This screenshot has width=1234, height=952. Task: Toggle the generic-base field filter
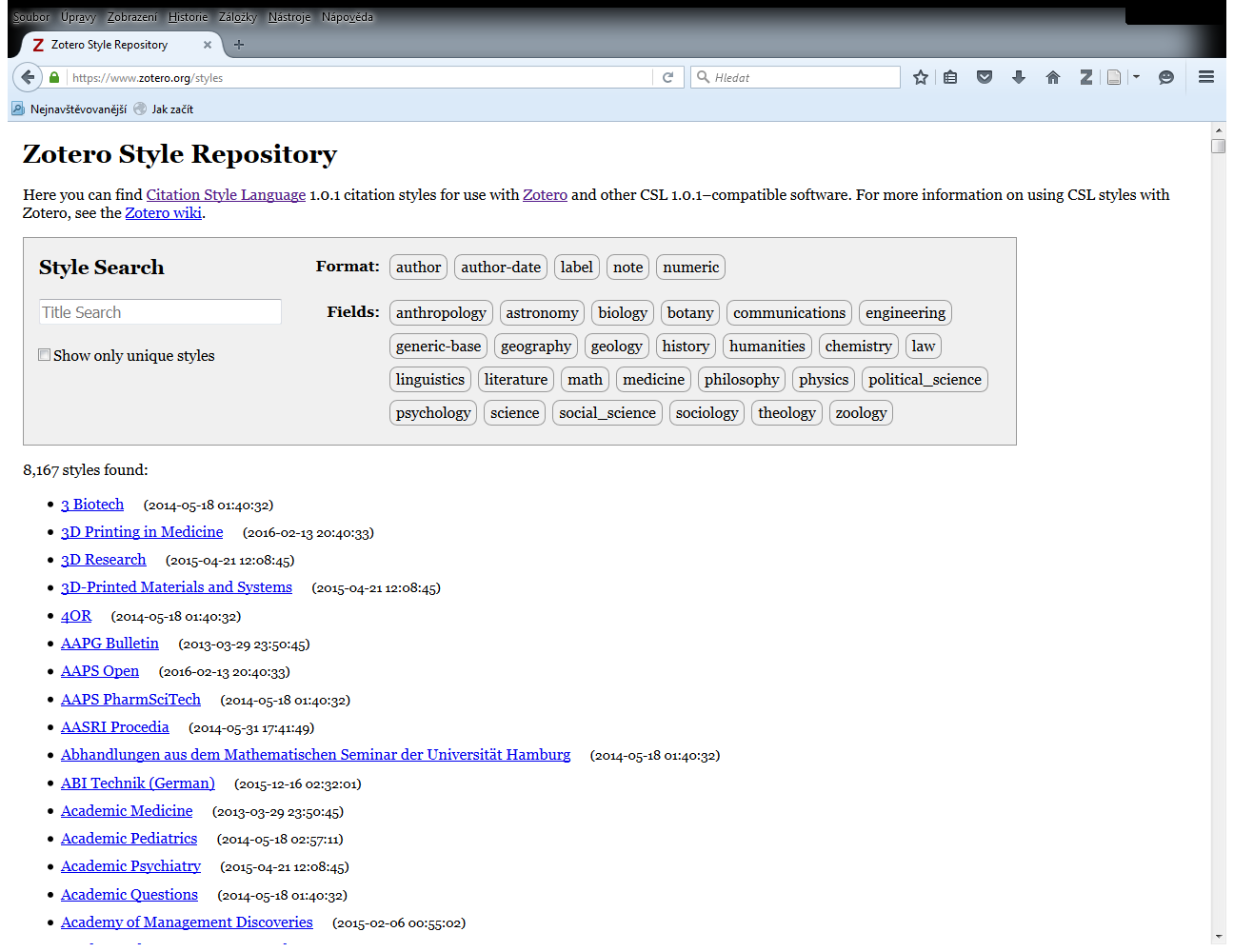coord(438,347)
